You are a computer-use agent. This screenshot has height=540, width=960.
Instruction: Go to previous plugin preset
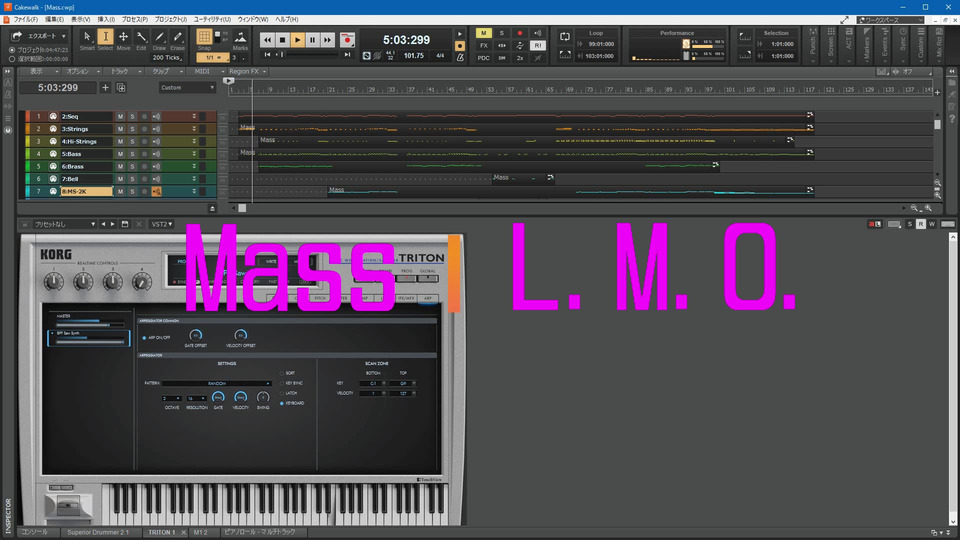pos(103,224)
